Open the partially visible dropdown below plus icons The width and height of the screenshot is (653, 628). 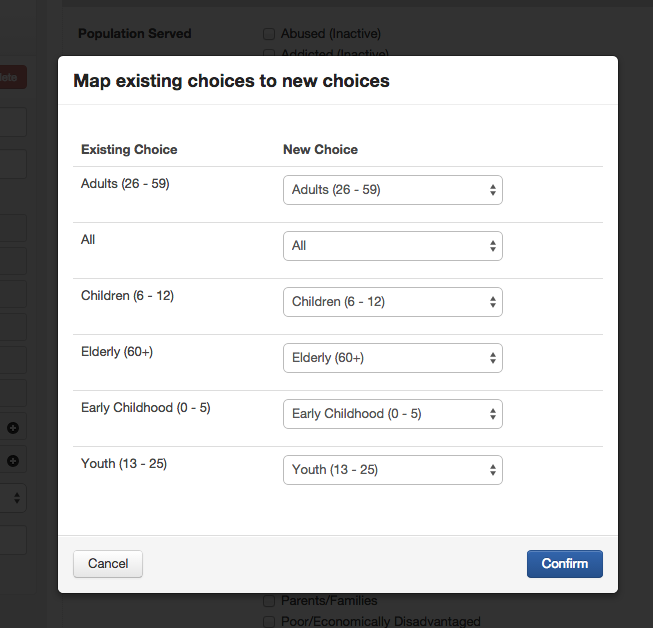click(14, 497)
